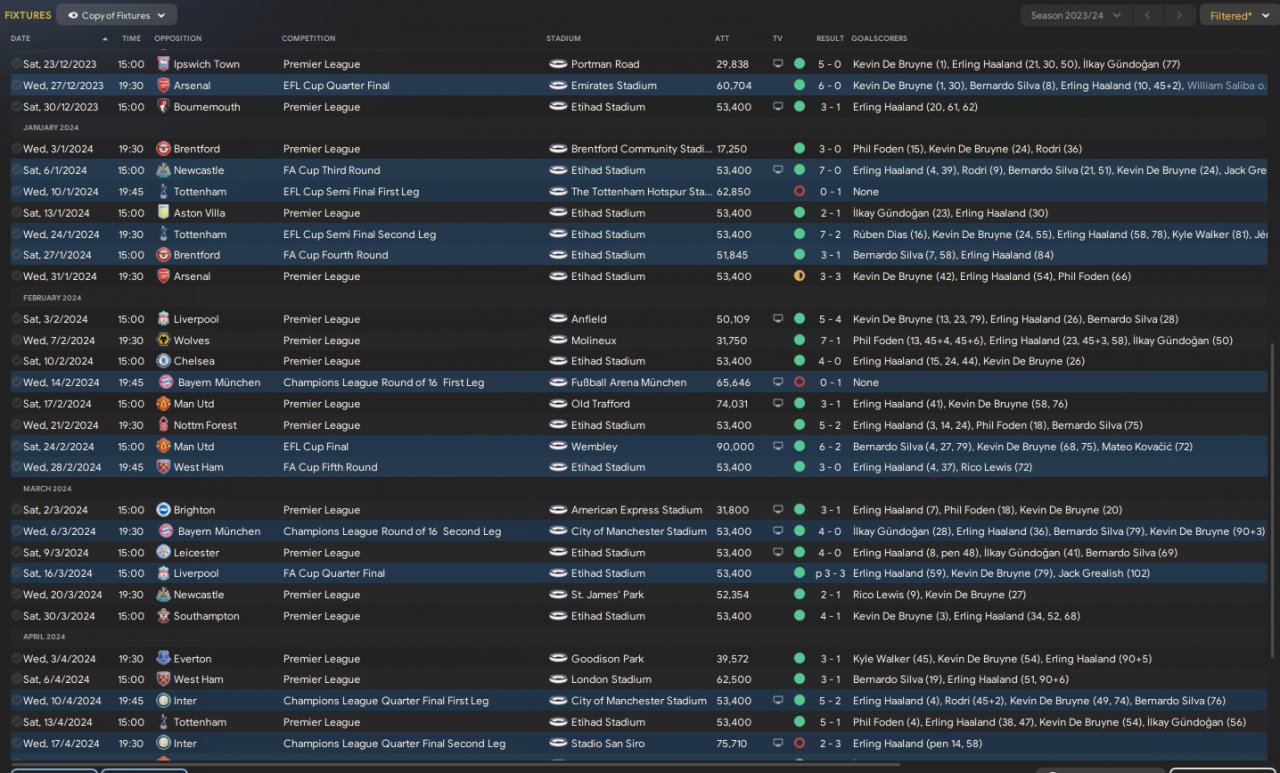
Task: Toggle the check circle beside Wed, 3/4/2024
Action: pyautogui.click(x=16, y=659)
